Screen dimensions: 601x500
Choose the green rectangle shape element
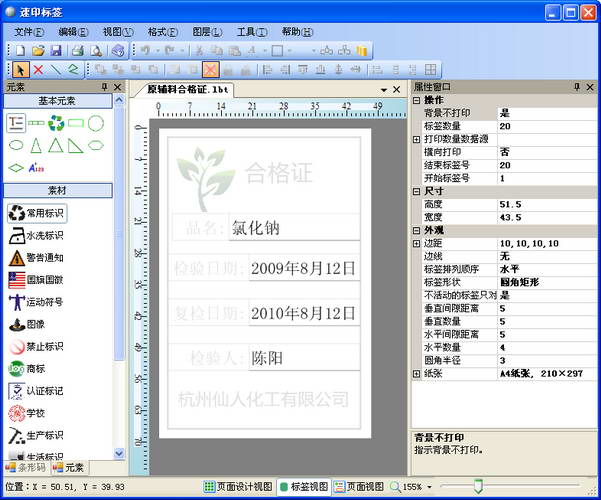pos(76,123)
